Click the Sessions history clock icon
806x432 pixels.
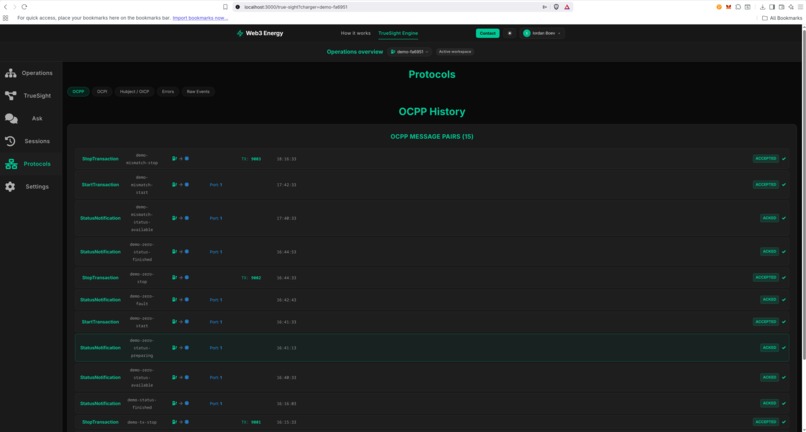(x=10, y=141)
